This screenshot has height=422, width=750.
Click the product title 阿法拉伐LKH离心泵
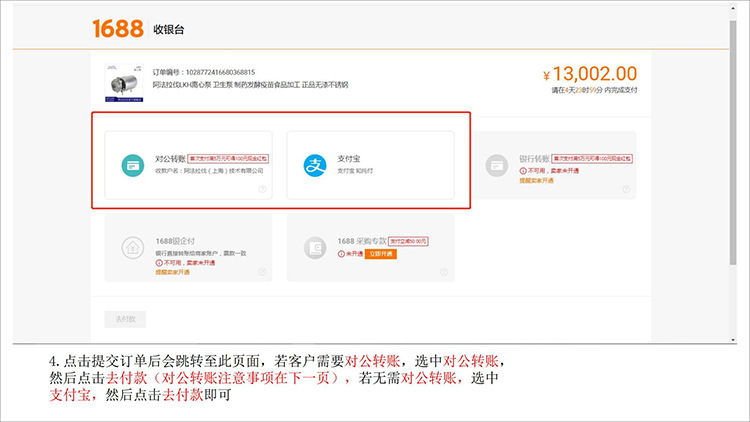pos(250,85)
